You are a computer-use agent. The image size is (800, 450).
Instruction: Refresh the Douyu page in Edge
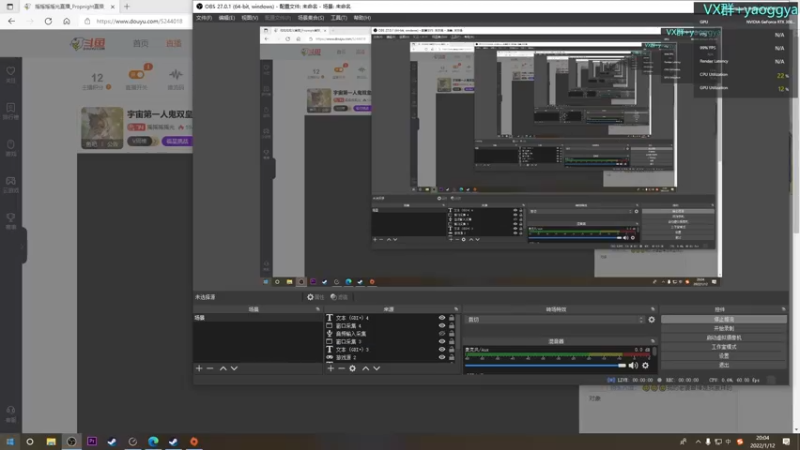48,21
